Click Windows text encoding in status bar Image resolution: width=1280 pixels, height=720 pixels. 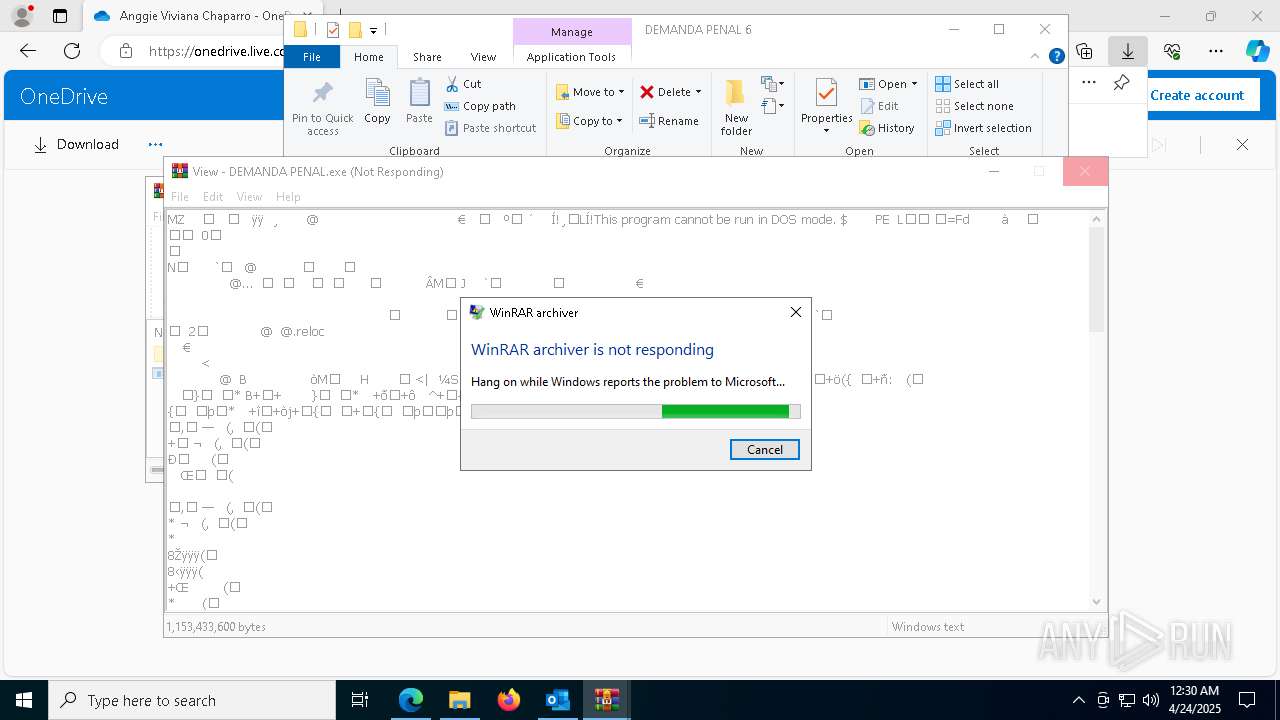pyautogui.click(x=927, y=627)
